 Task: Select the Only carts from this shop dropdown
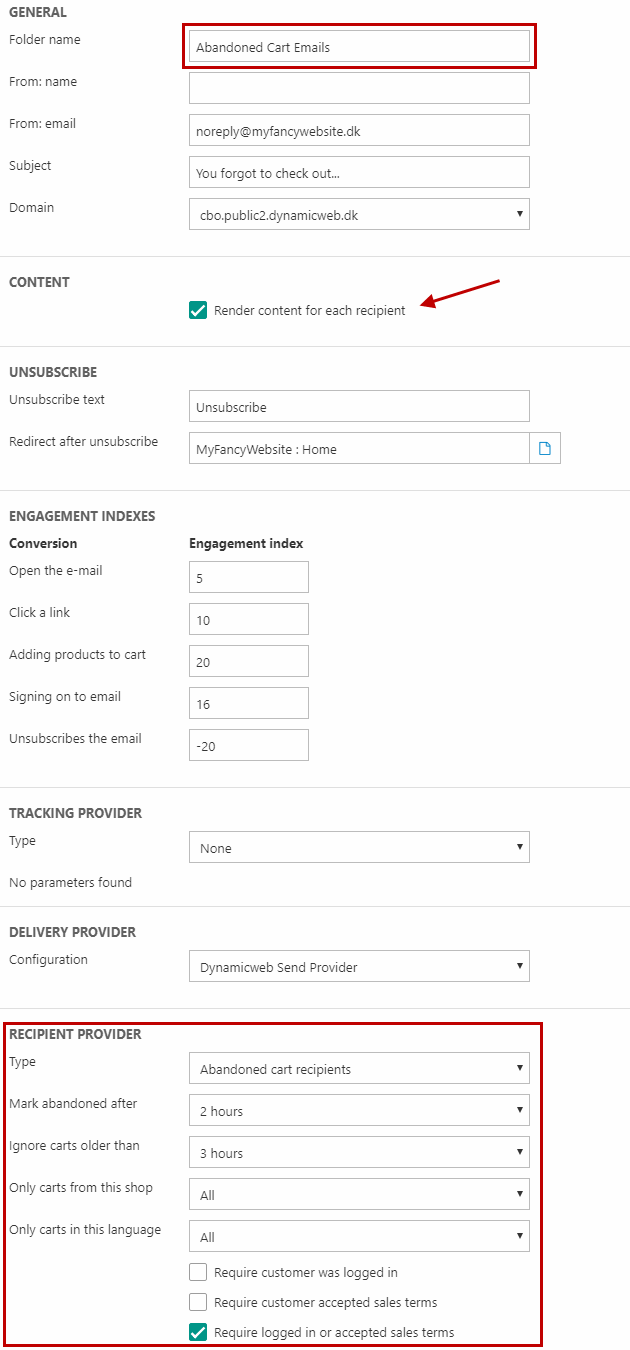click(359, 1194)
